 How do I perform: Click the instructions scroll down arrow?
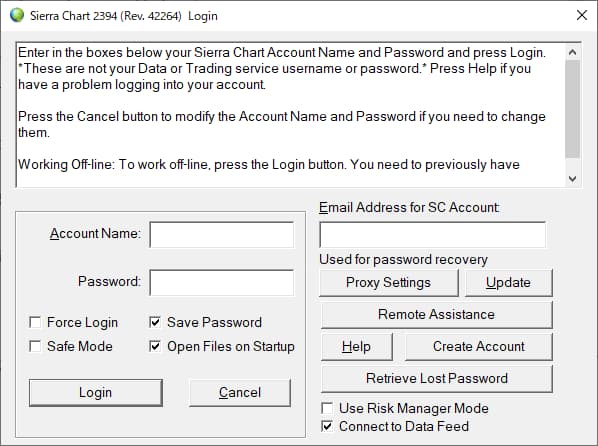point(572,179)
